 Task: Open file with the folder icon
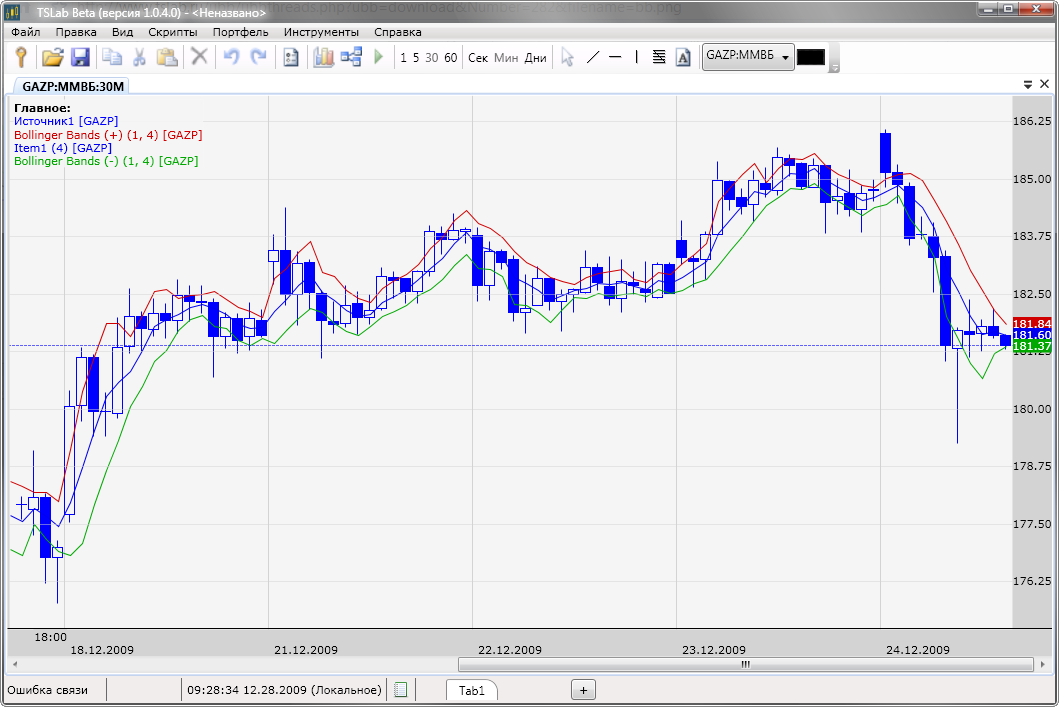[52, 57]
